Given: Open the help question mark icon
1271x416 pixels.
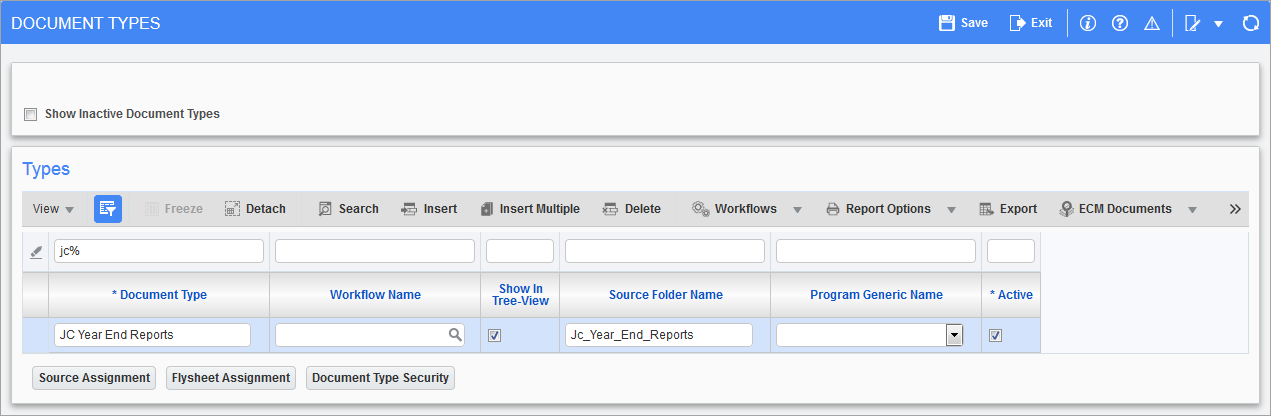Looking at the screenshot, I should coord(1120,23).
